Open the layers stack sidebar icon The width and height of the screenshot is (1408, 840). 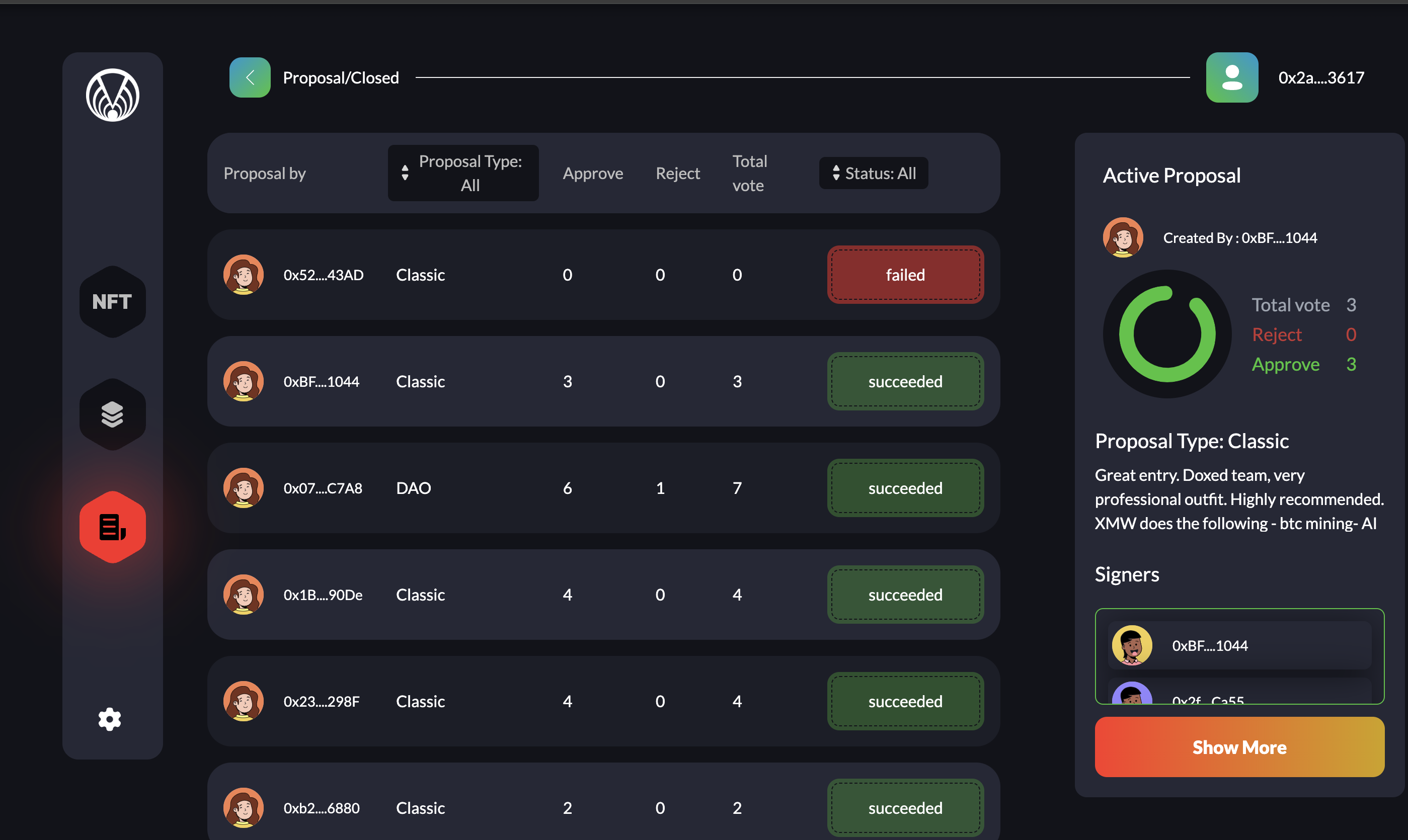113,414
